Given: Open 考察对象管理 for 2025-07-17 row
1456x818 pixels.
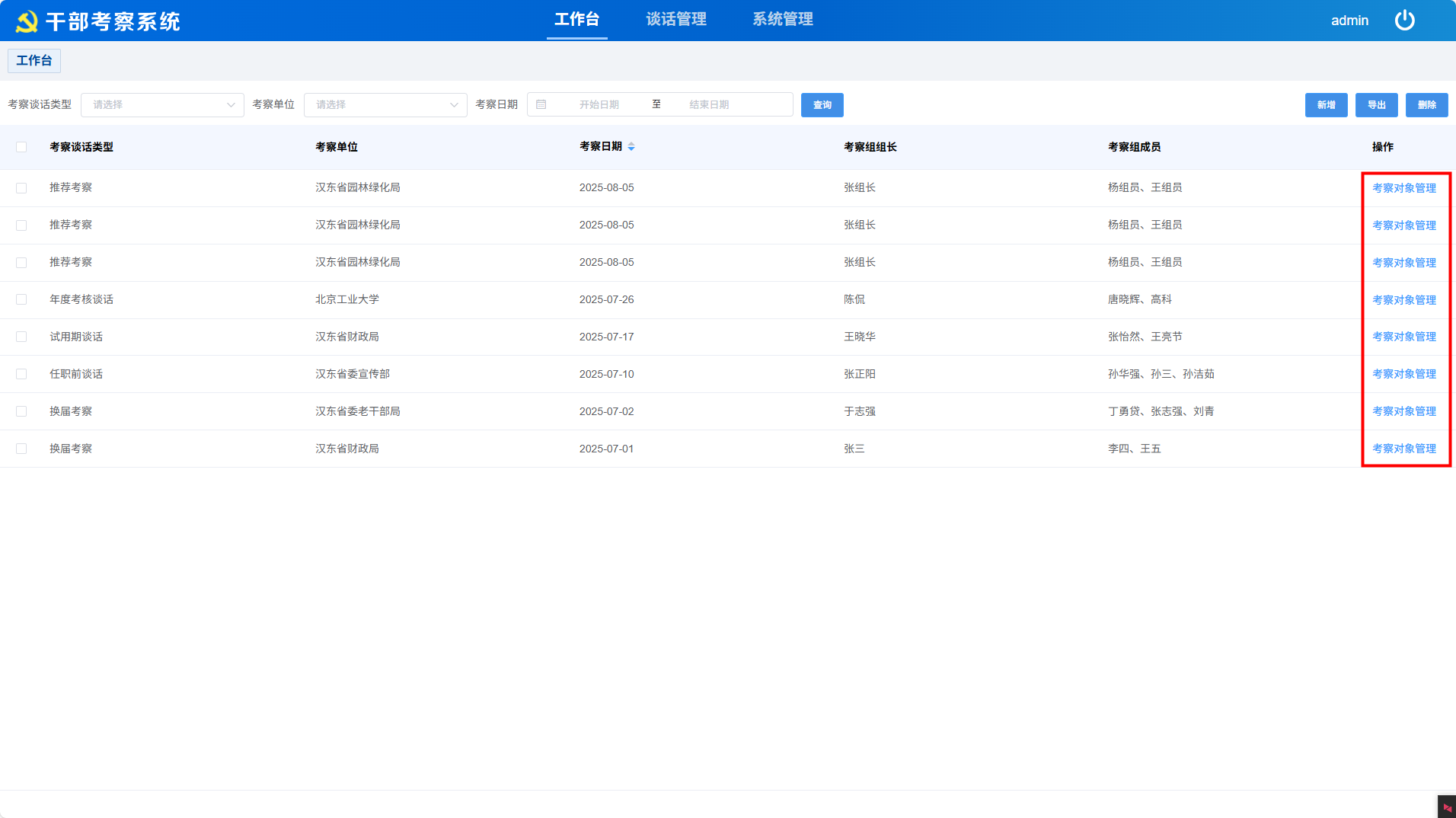Looking at the screenshot, I should (x=1403, y=337).
